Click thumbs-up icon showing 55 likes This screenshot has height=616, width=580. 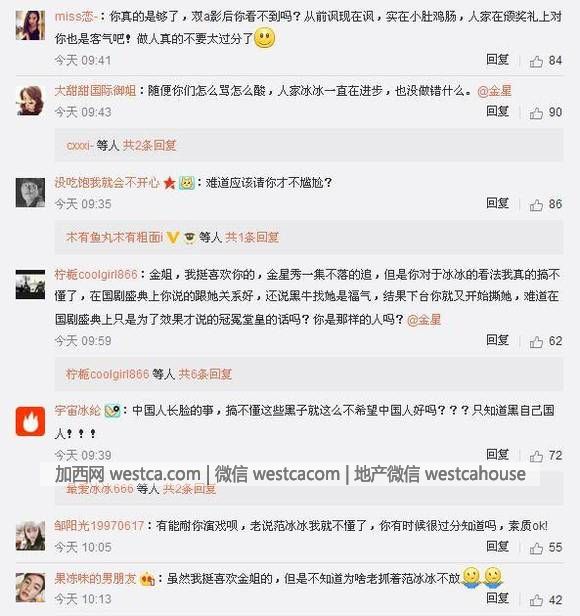(536, 548)
